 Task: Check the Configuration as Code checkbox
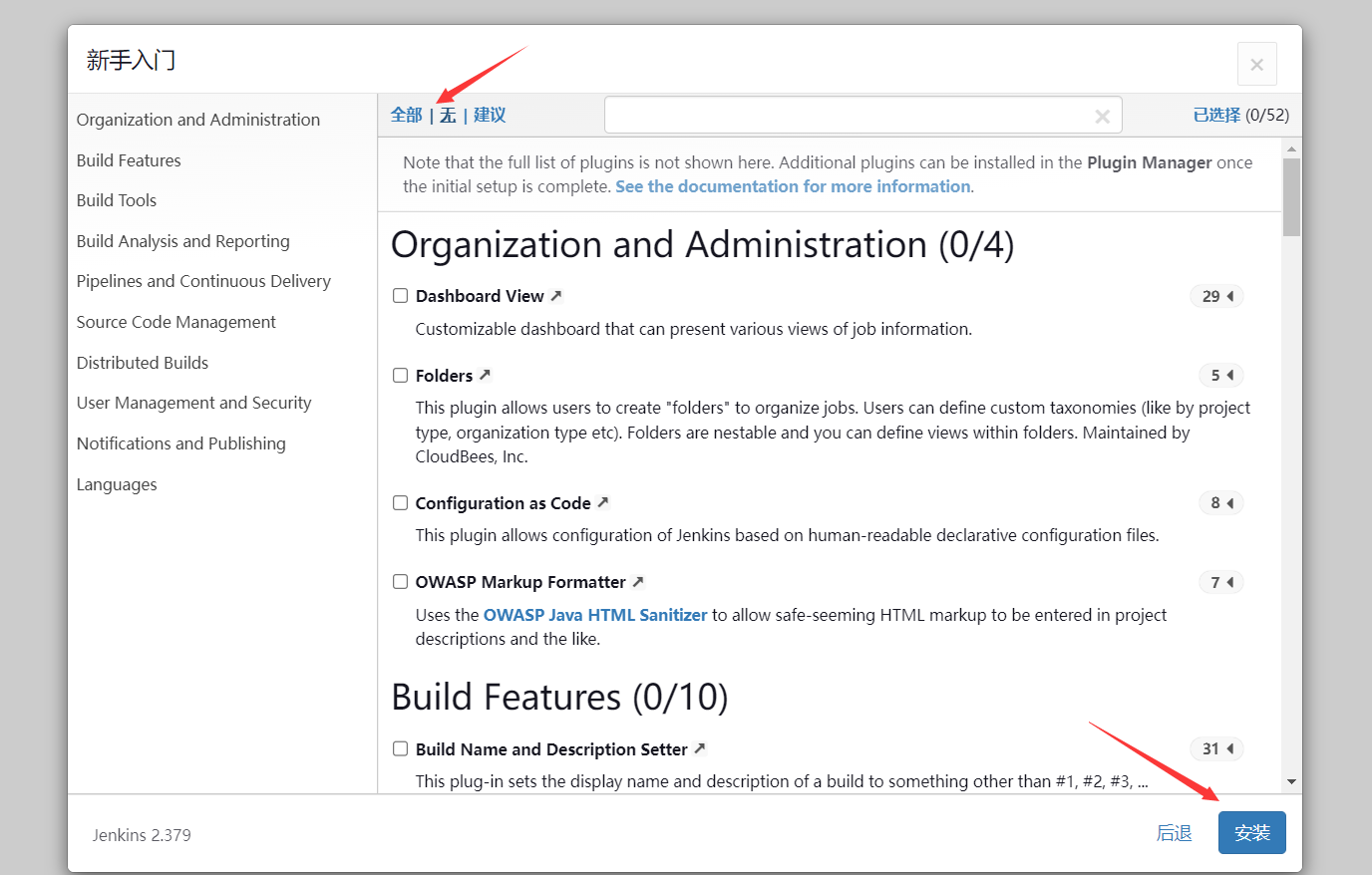coord(400,503)
